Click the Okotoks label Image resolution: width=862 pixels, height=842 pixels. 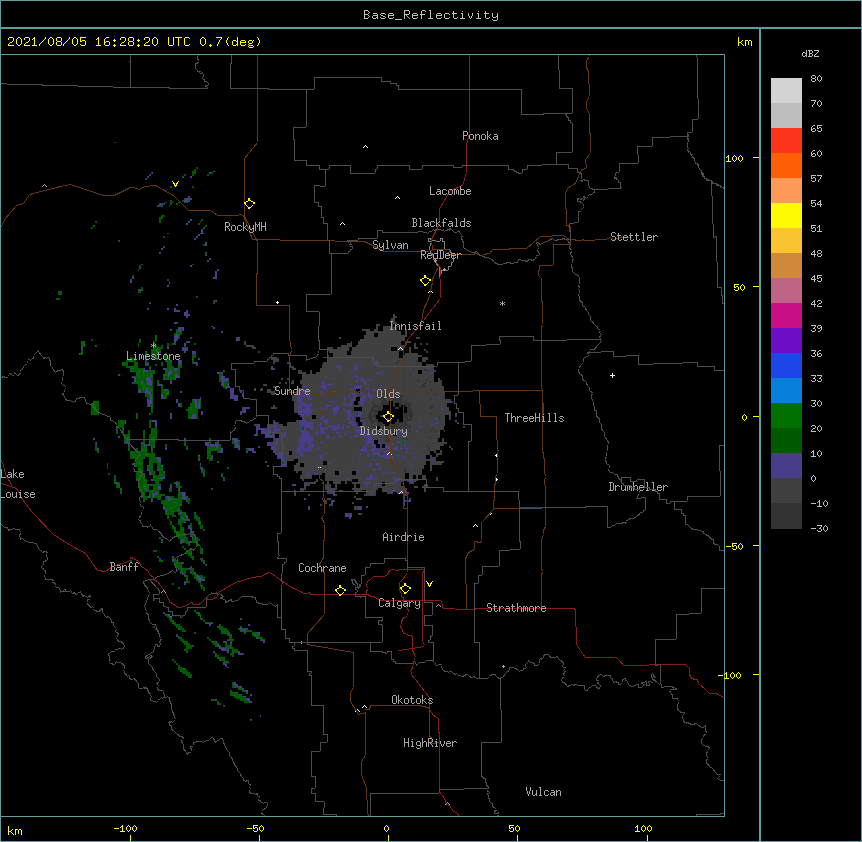click(412, 700)
